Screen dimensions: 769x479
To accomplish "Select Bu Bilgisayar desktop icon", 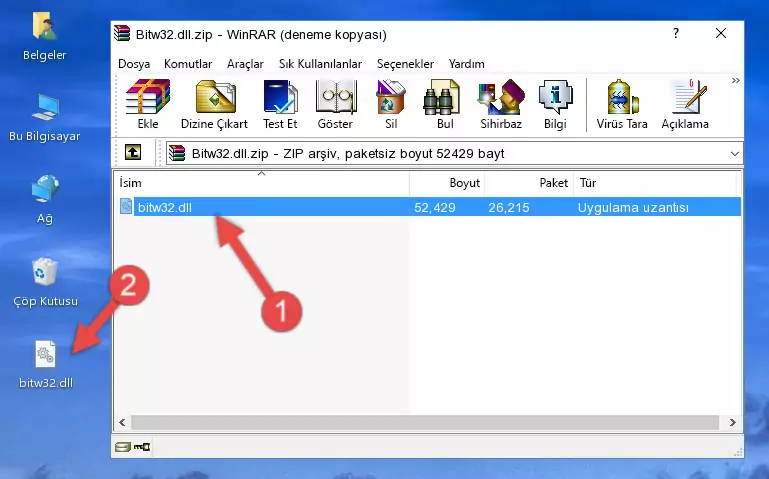I will [45, 117].
